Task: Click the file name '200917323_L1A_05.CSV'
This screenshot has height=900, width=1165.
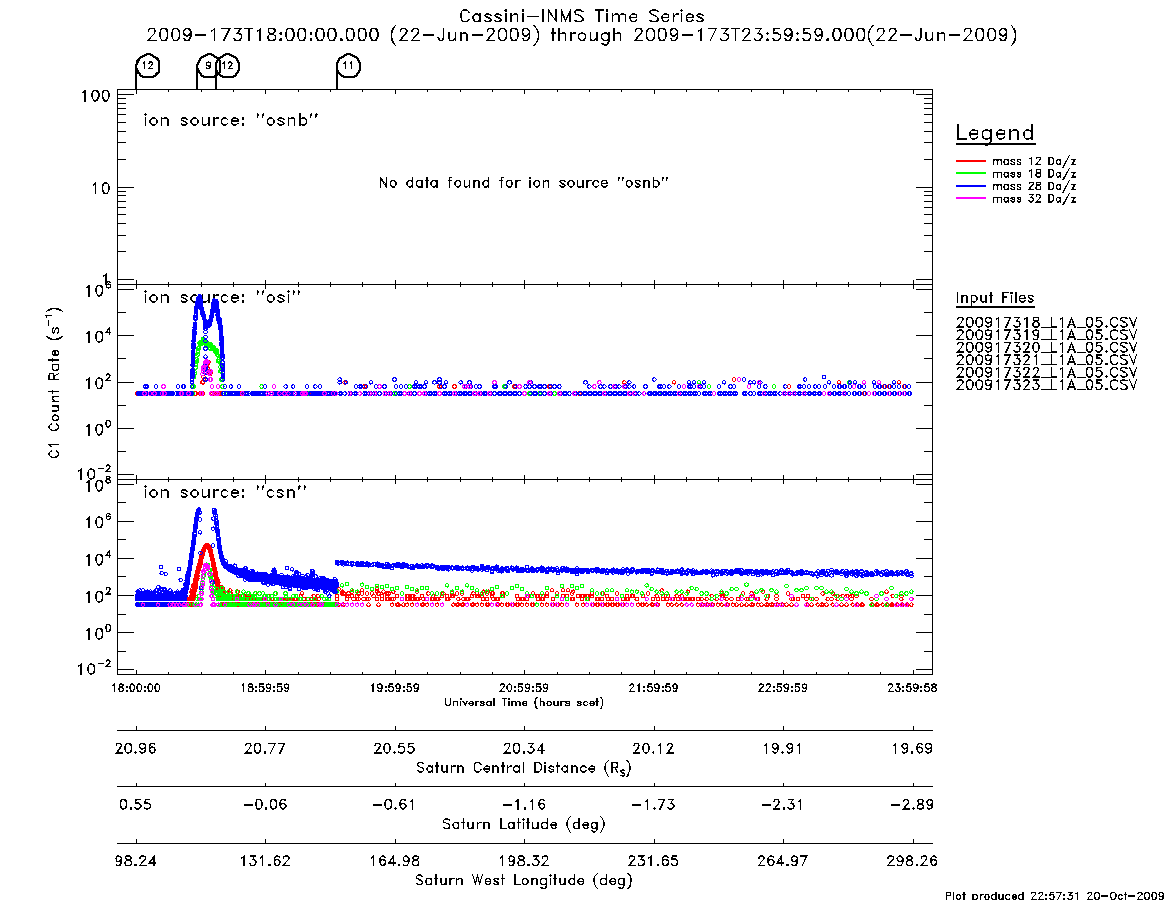Action: tap(1046, 385)
